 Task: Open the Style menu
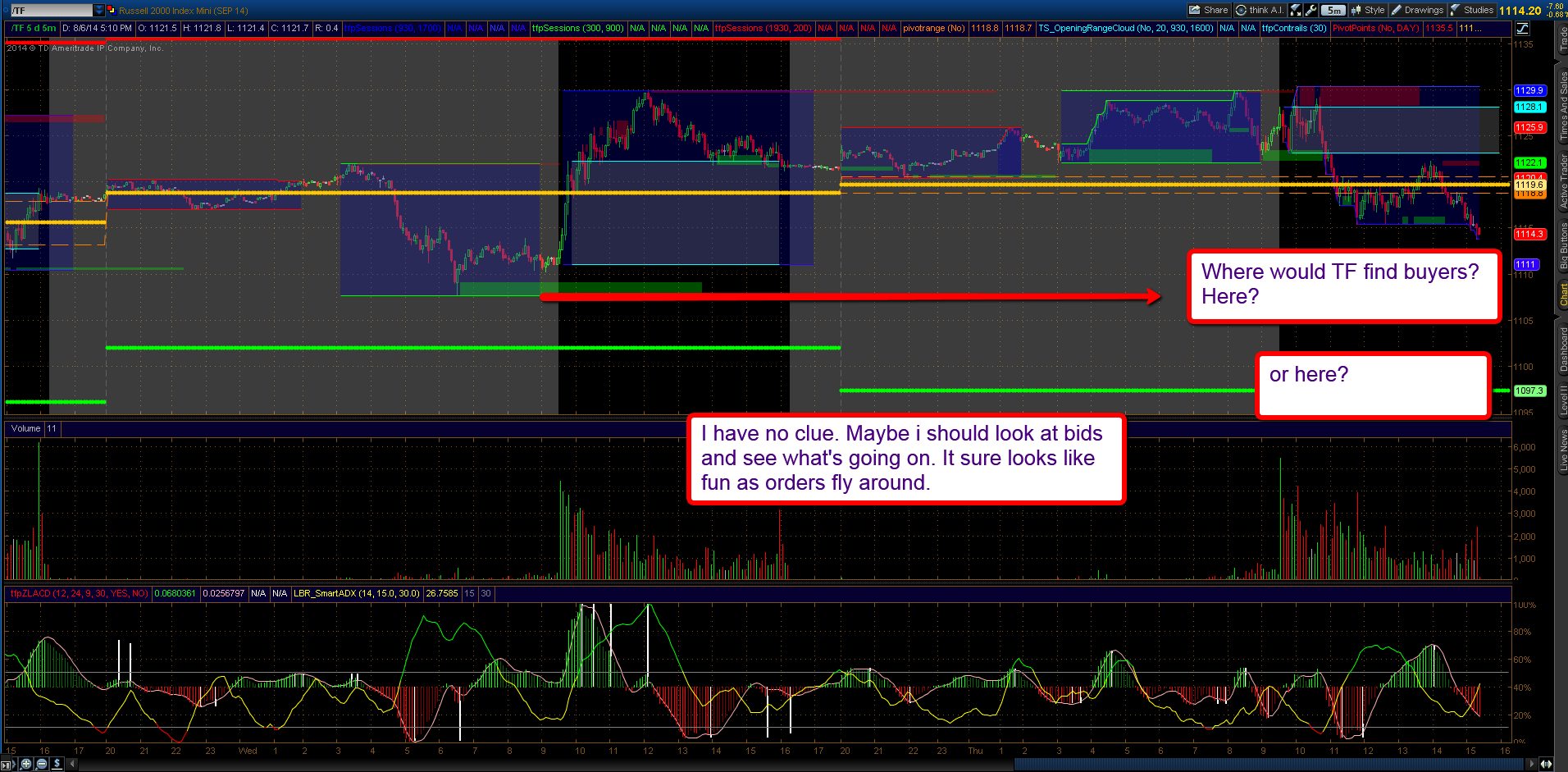(x=1368, y=10)
